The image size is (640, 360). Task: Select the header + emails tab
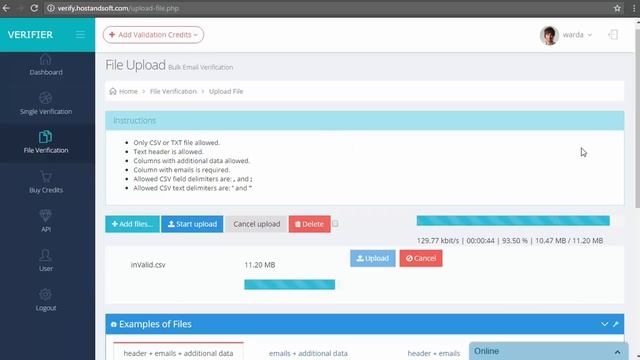pyautogui.click(x=433, y=353)
